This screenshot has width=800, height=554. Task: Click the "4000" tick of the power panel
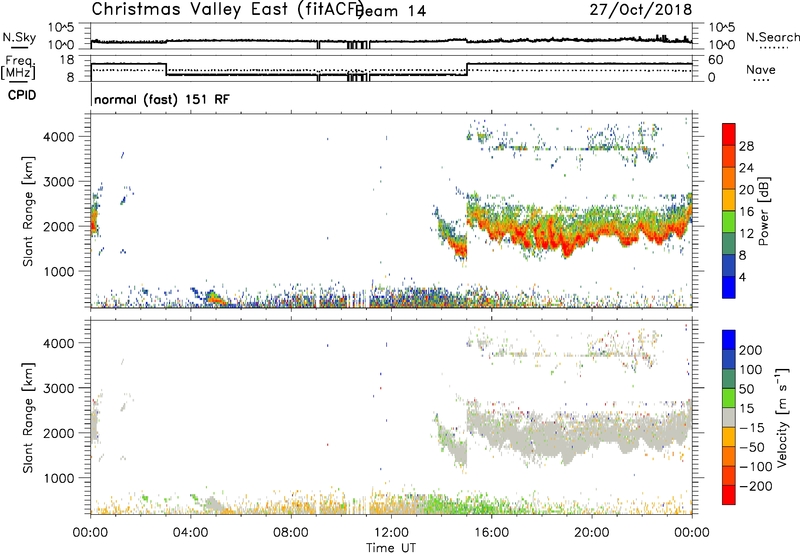coord(58,137)
